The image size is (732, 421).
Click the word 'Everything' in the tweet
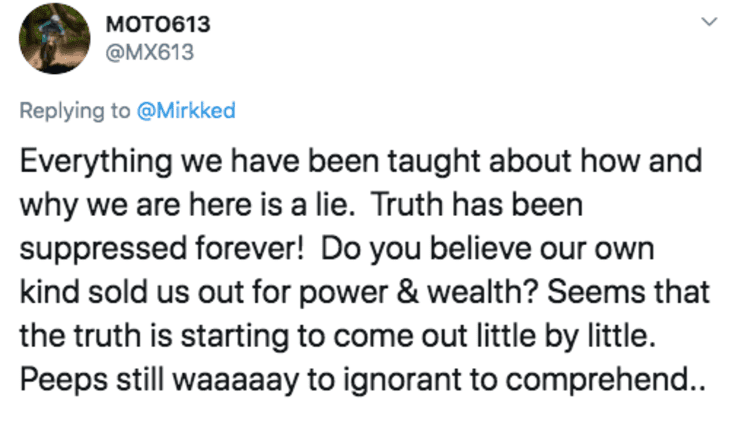pos(96,162)
